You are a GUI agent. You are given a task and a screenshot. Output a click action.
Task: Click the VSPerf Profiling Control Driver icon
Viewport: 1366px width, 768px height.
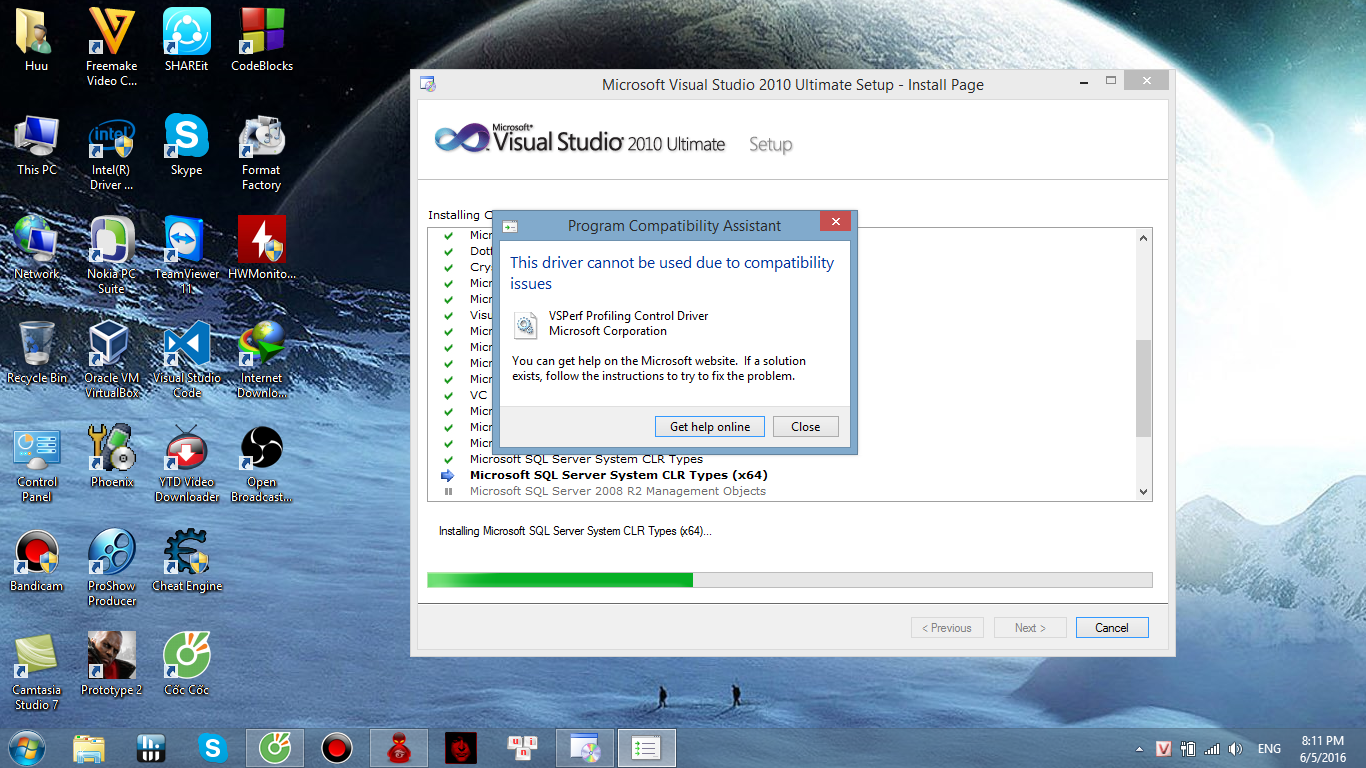pos(525,324)
